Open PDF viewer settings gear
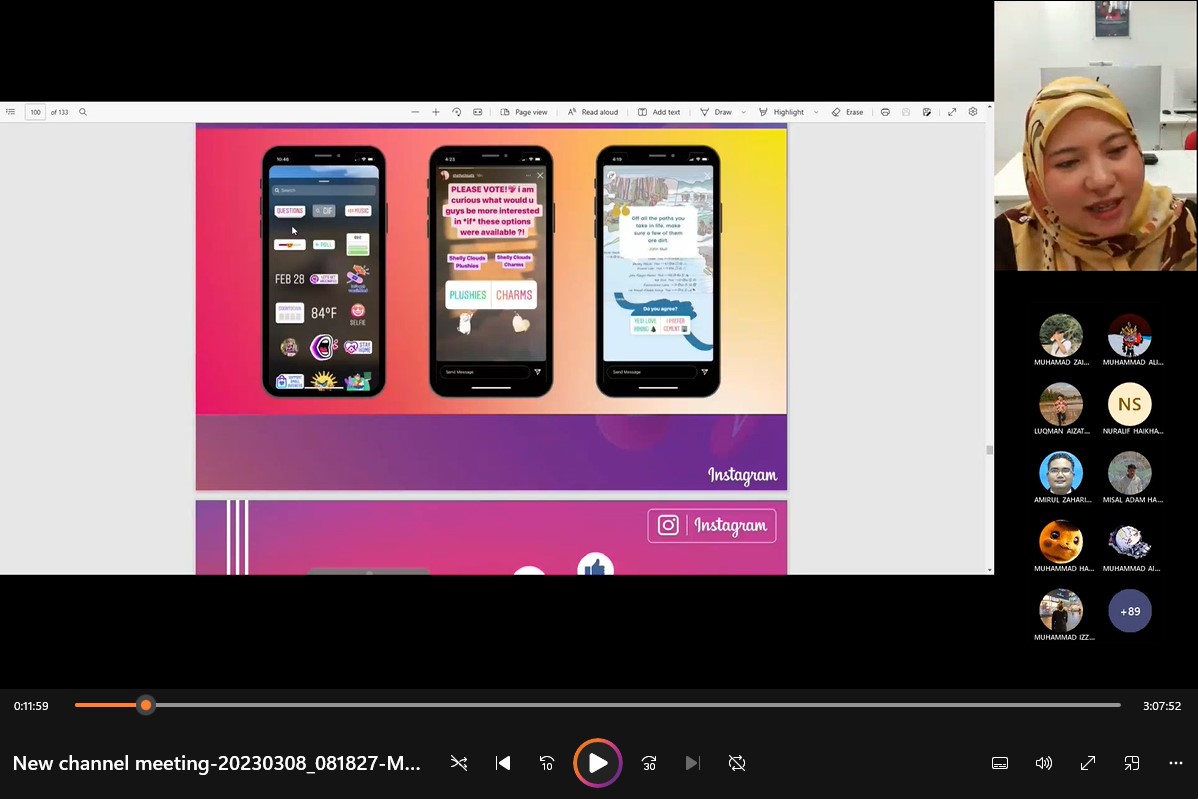This screenshot has height=799, width=1198. click(x=973, y=112)
